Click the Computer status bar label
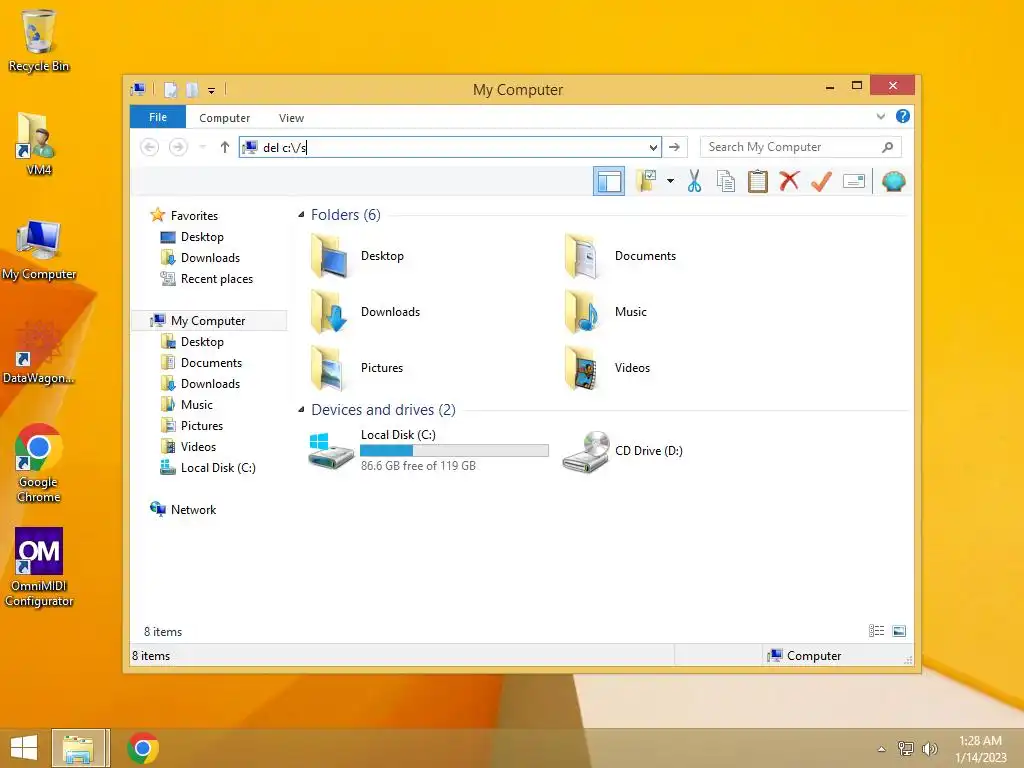Image resolution: width=1024 pixels, height=768 pixels. tap(805, 656)
